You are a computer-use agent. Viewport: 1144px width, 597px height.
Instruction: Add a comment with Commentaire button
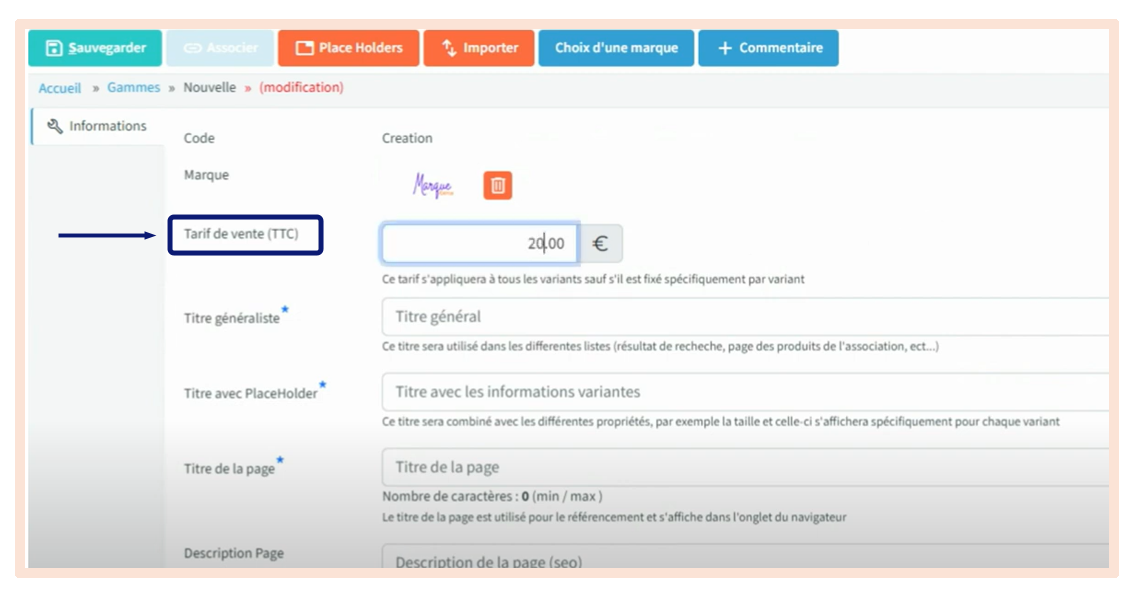pos(768,48)
